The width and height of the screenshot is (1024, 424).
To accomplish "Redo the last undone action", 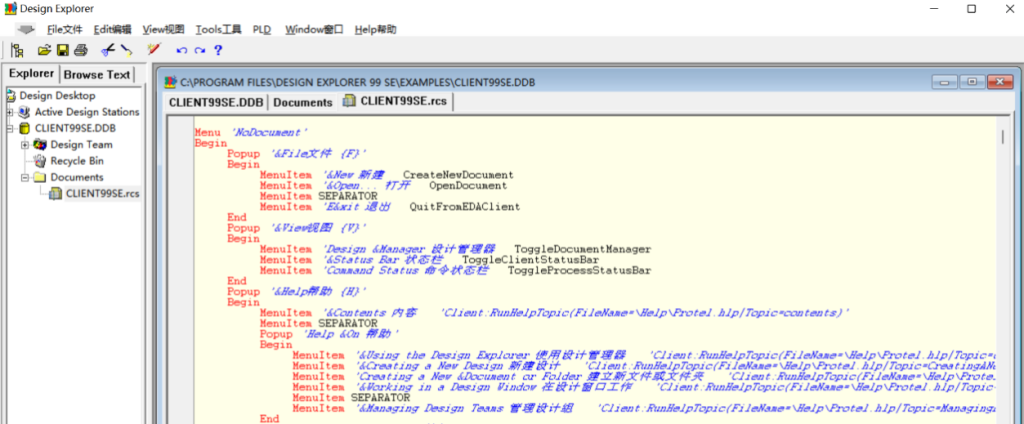I will click(199, 50).
